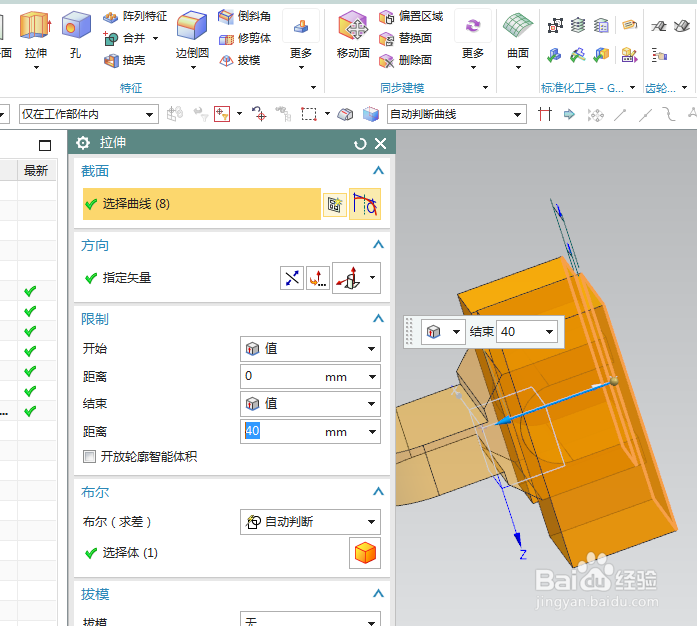Click the 孔 (Hole) feature icon
Screen dimensions: 697x626
(x=76, y=25)
